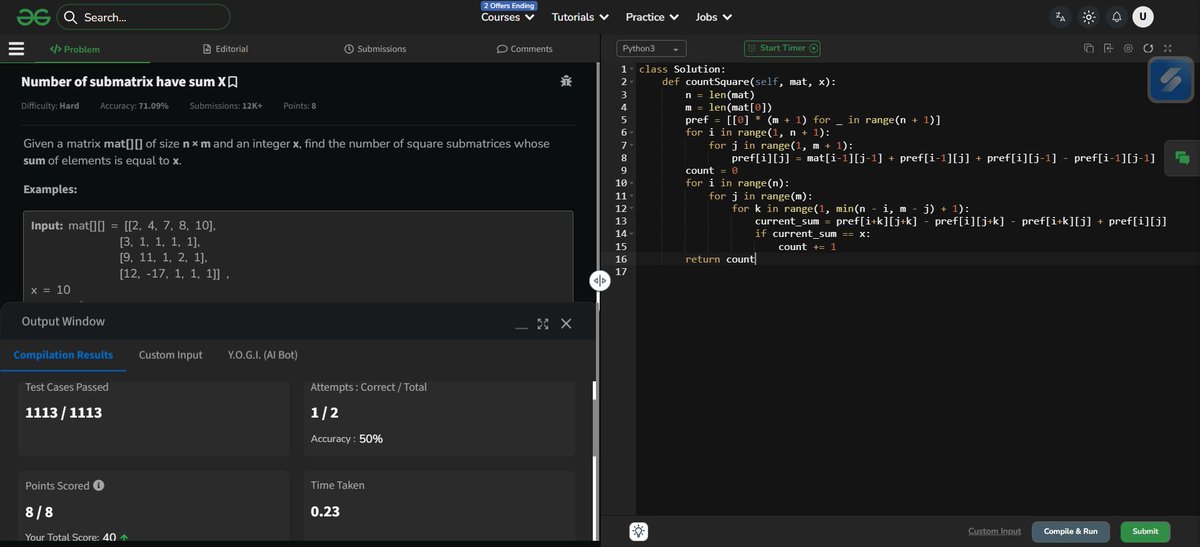This screenshot has height=547, width=1200.
Task: Click the info icon next to Points Scored
Action: coord(99,485)
